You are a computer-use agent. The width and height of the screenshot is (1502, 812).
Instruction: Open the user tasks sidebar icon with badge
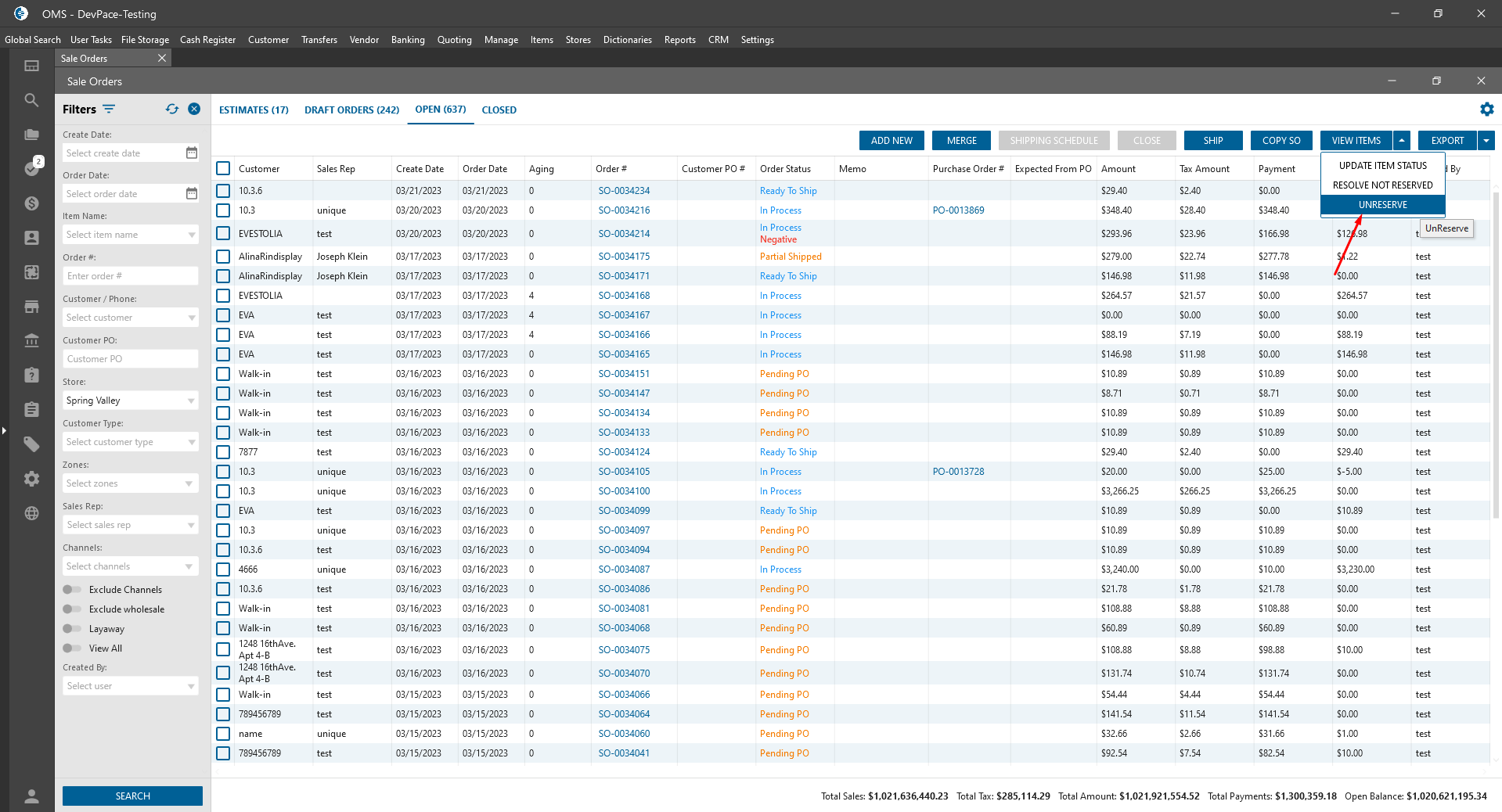pyautogui.click(x=31, y=168)
